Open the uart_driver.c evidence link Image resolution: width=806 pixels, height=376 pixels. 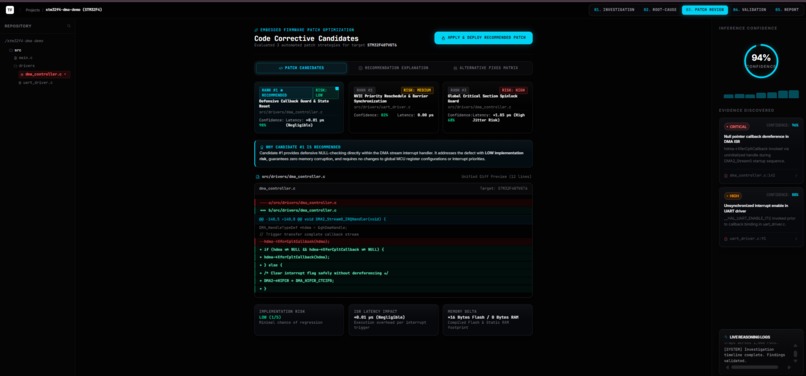745,239
